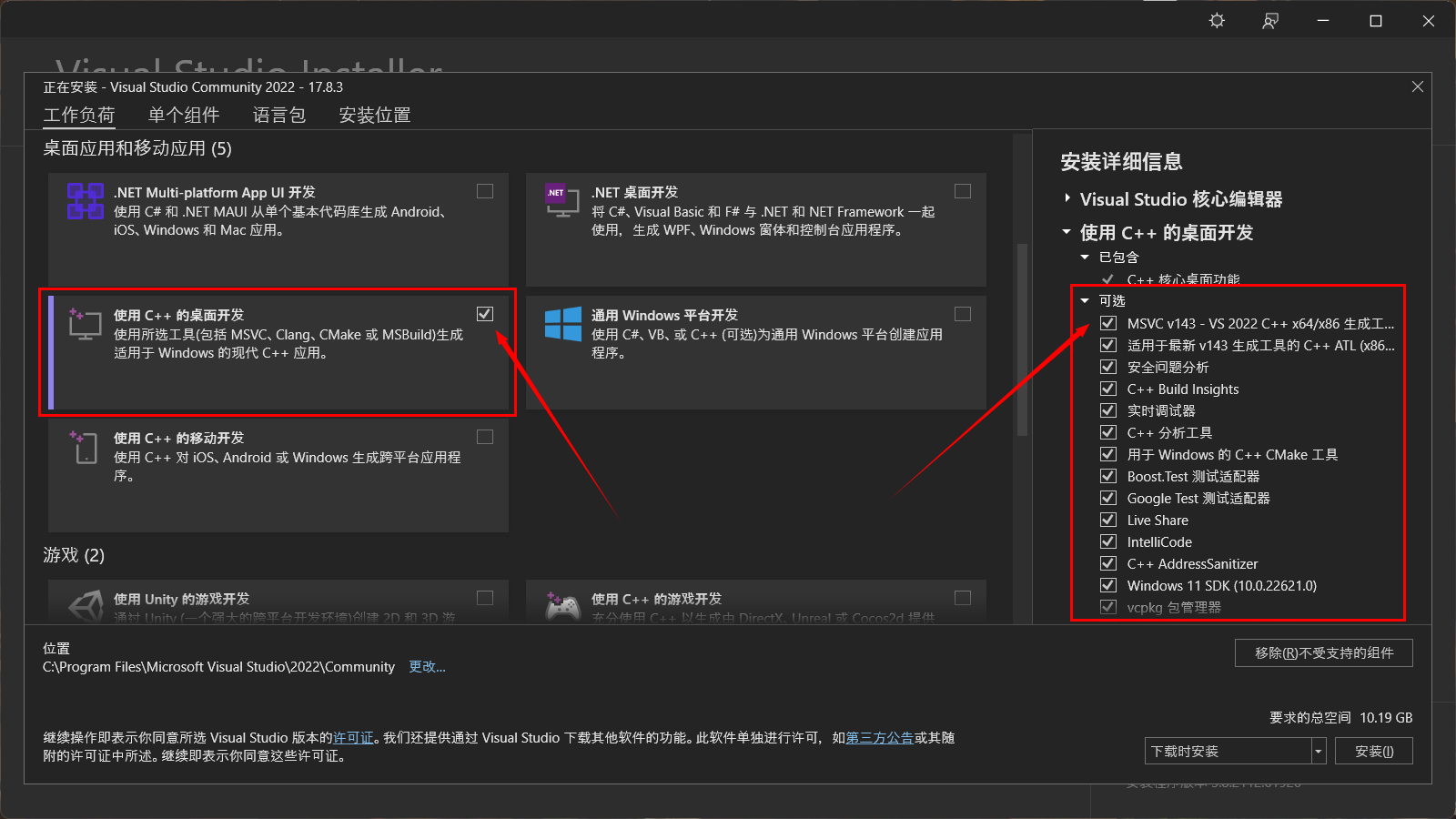The width and height of the screenshot is (1456, 819).
Task: Open the 第三方公告 link
Action: pos(879,738)
